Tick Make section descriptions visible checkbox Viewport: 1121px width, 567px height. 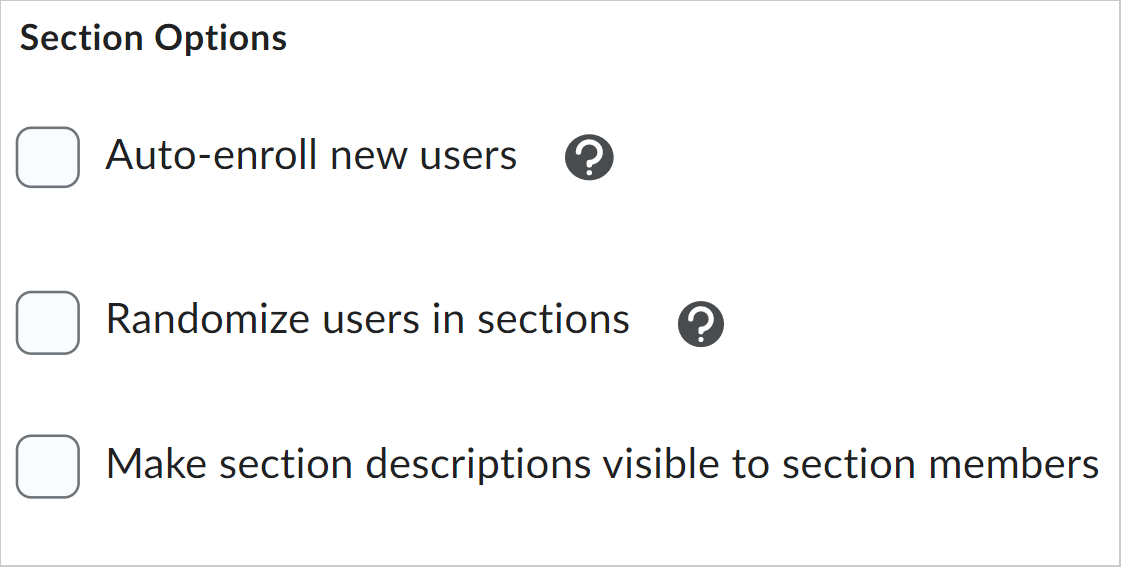coord(48,466)
